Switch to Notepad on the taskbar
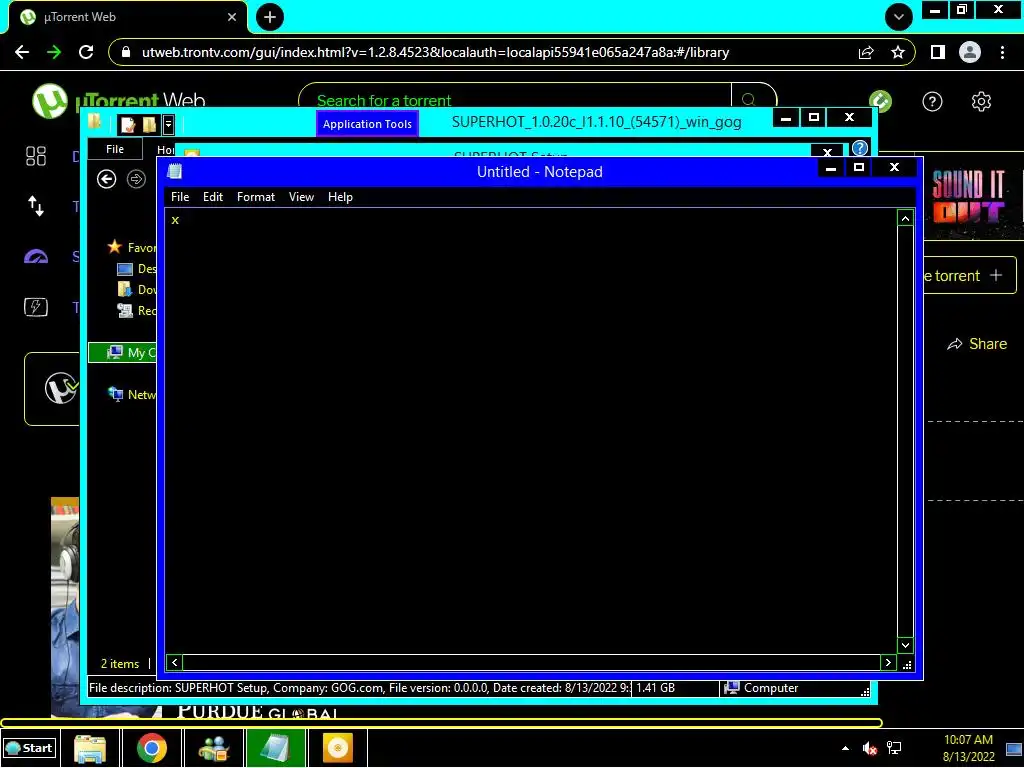This screenshot has height=768, width=1024. (x=276, y=748)
